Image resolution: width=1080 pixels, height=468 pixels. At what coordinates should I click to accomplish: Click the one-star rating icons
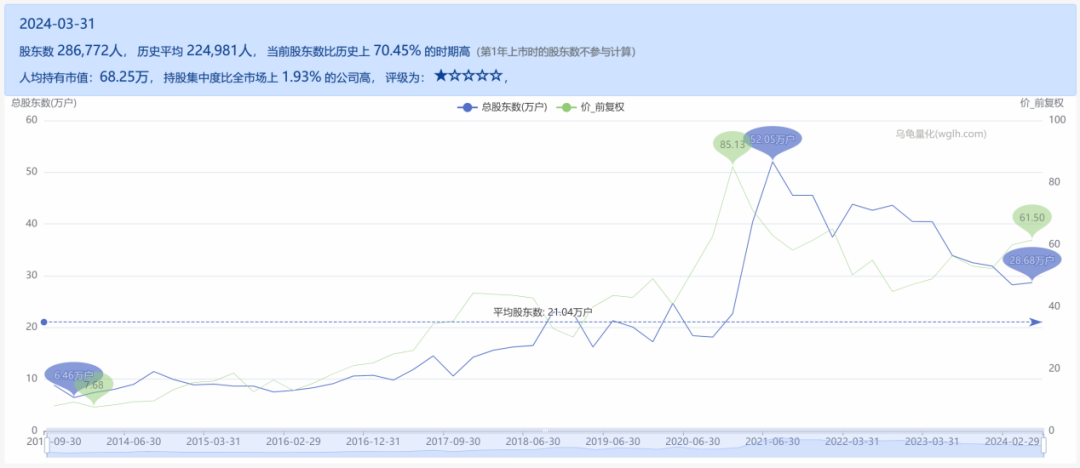[468, 77]
